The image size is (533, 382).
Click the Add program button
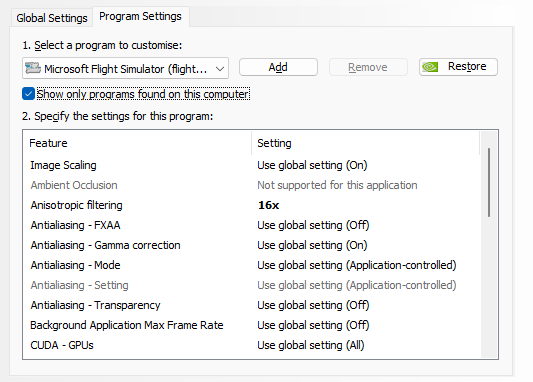(278, 67)
